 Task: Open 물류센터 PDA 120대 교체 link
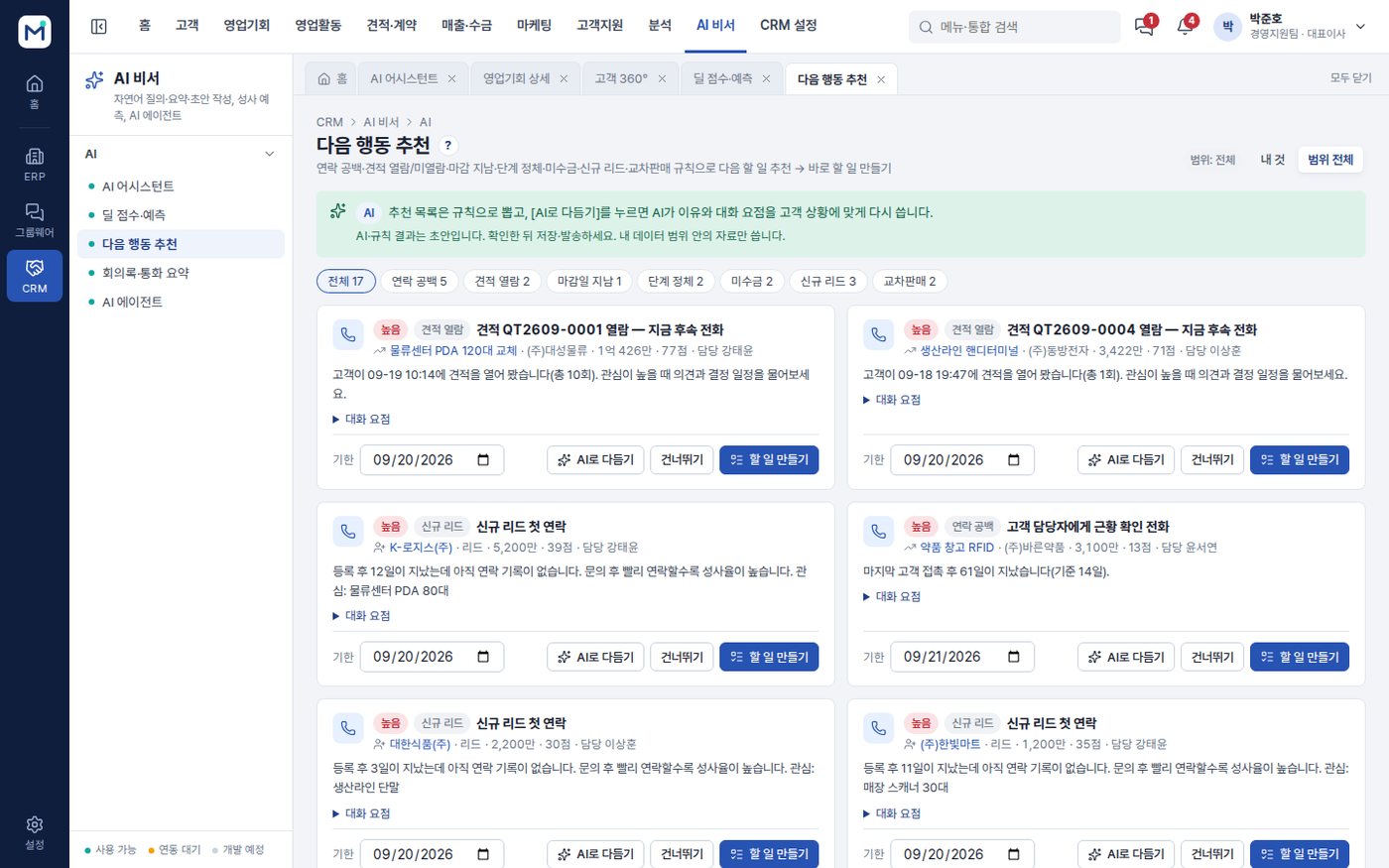coord(453,351)
